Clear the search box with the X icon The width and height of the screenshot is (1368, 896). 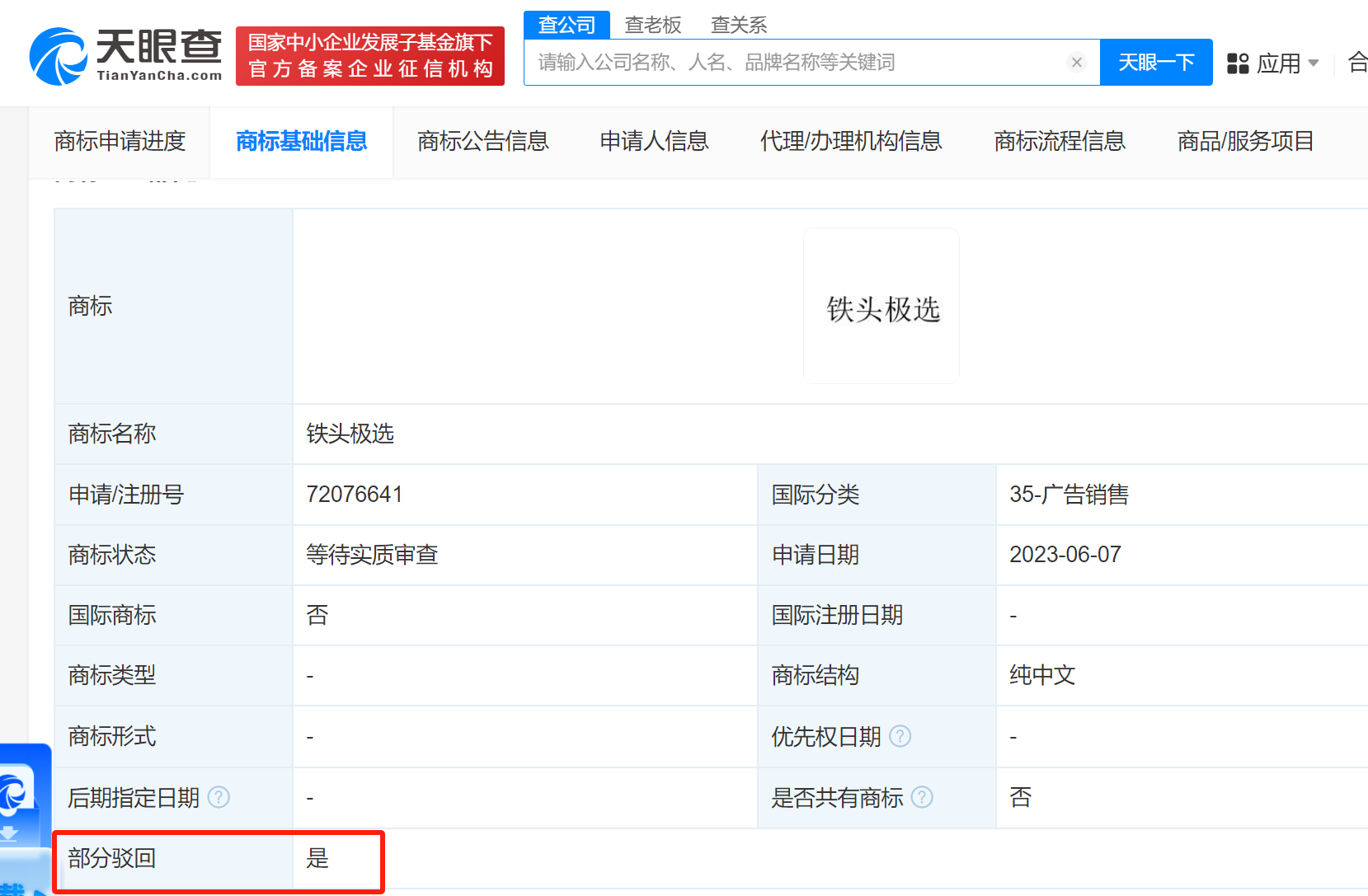(1076, 63)
